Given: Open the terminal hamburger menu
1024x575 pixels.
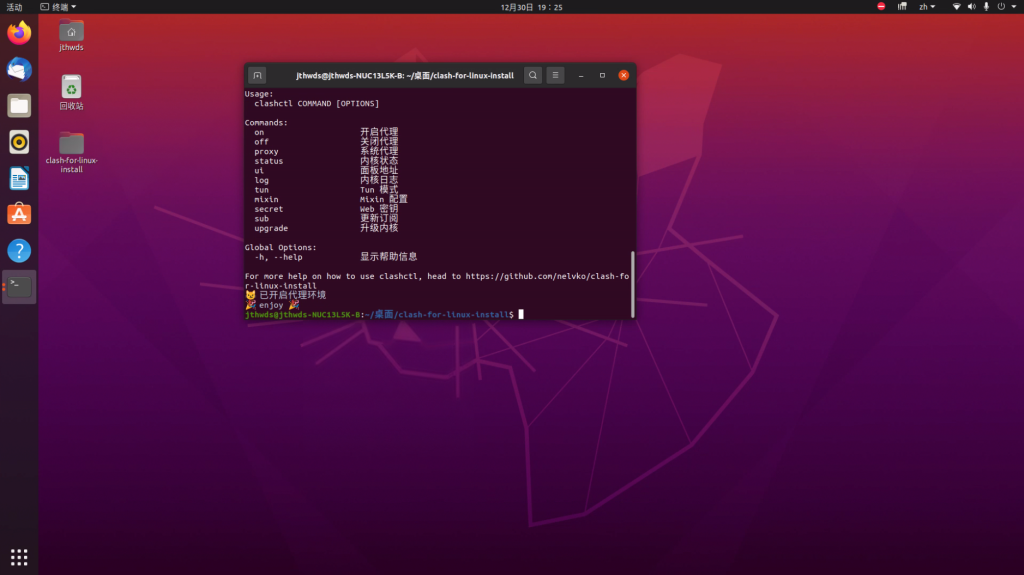Looking at the screenshot, I should tap(555, 75).
